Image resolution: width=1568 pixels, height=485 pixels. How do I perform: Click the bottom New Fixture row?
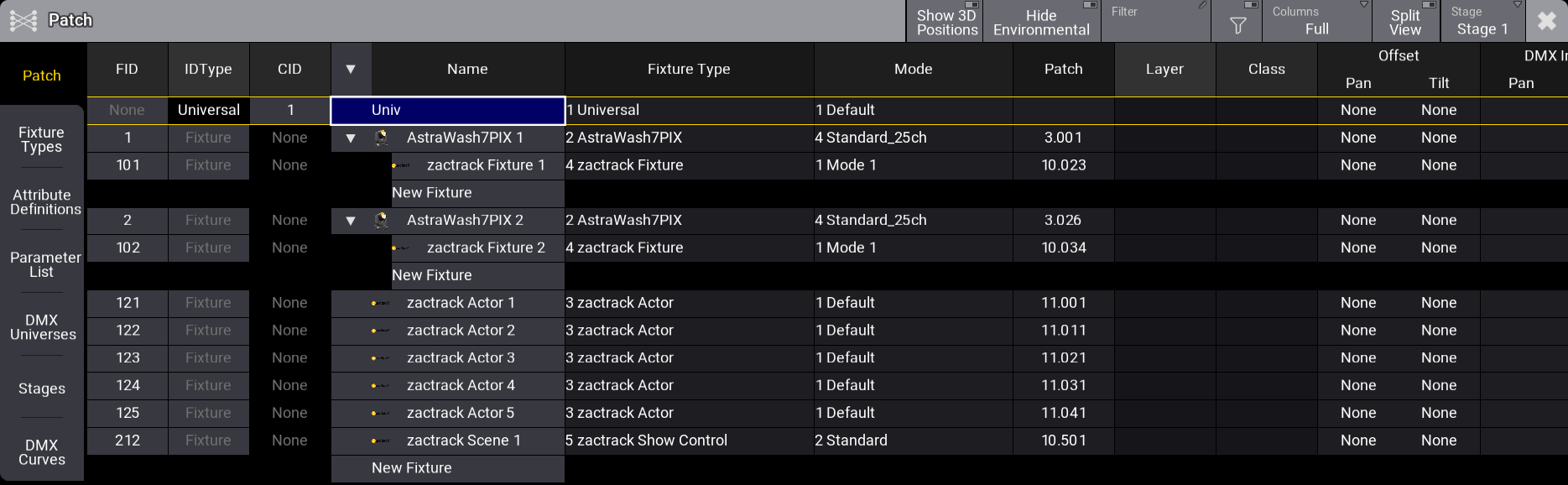tap(447, 468)
